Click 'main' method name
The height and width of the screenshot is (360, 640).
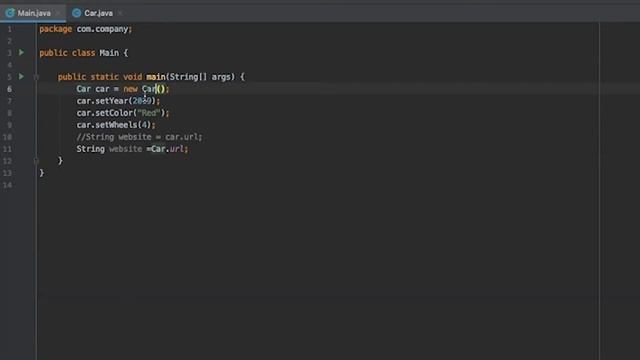point(156,77)
